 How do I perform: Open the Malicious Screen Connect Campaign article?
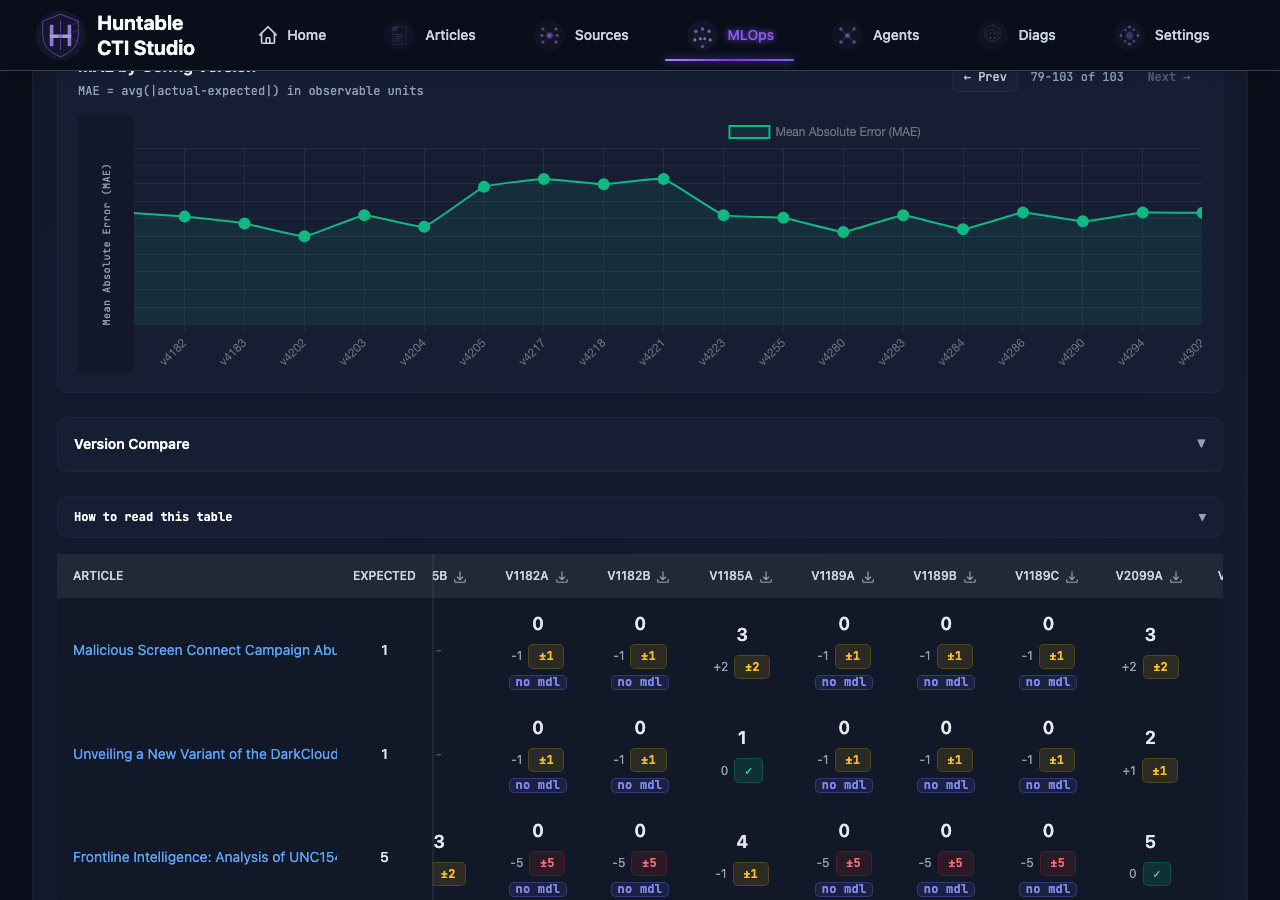tap(205, 650)
